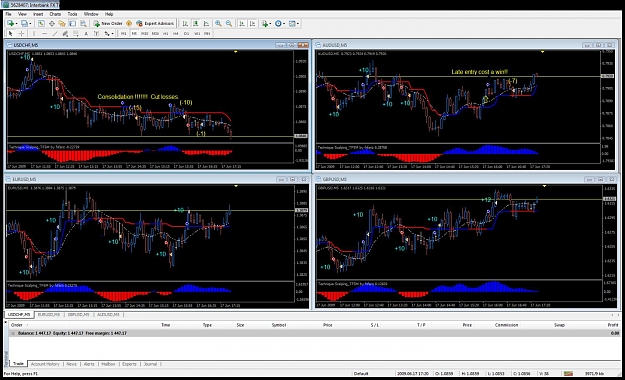Screen dimensions: 625x380
Task: Select the Horizontal Line drawing tool
Action: [x=45, y=34]
